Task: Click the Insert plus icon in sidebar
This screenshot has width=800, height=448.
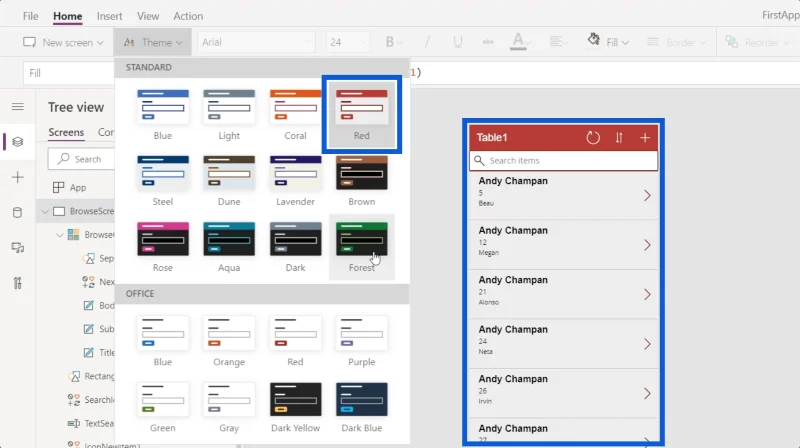Action: coord(18,177)
